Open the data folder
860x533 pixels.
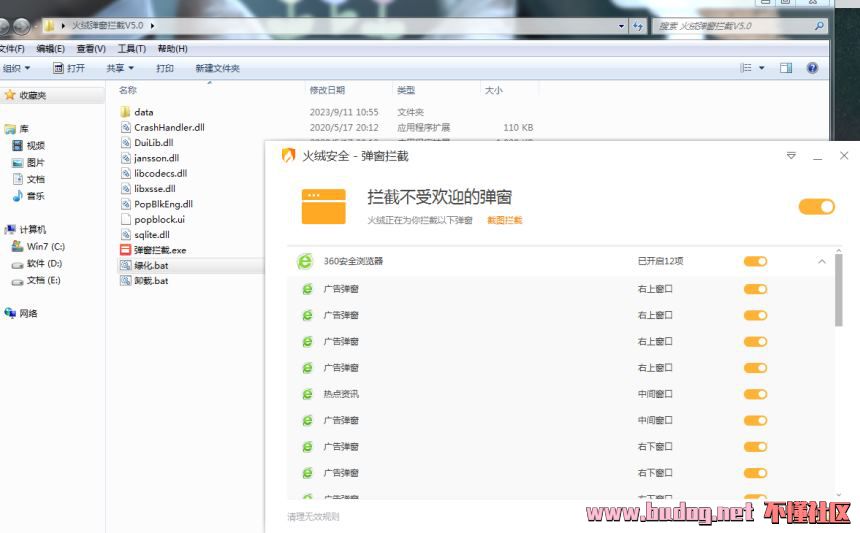pyautogui.click(x=143, y=112)
